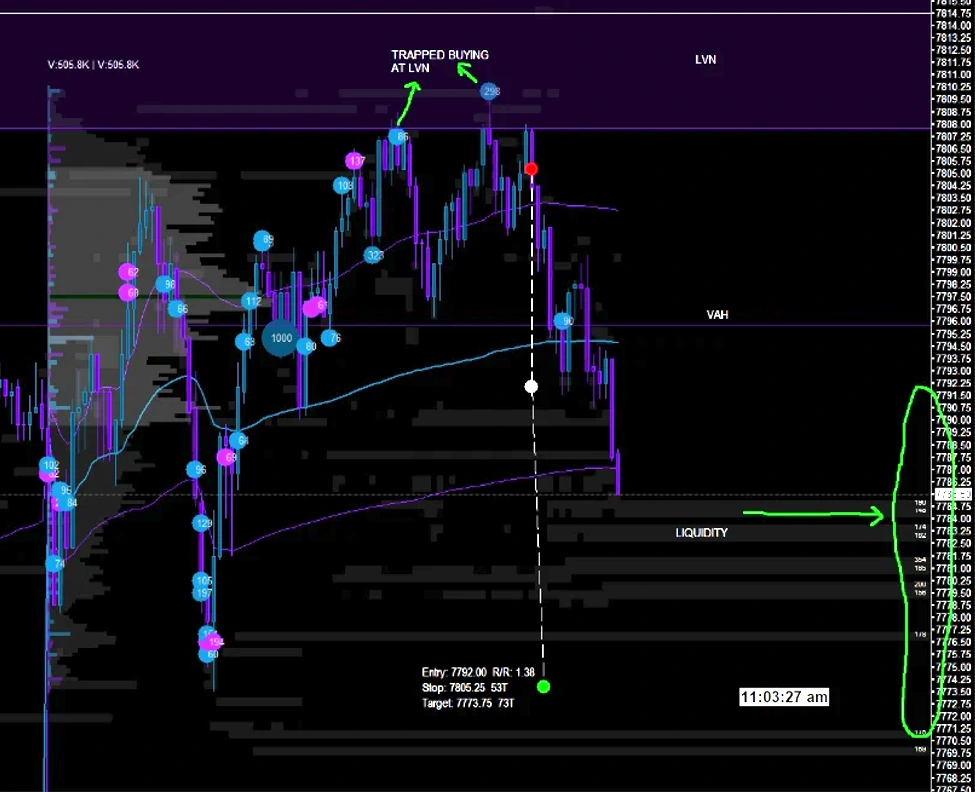Click the blue 96 volume bubble
This screenshot has height=792, width=975.
(196, 470)
